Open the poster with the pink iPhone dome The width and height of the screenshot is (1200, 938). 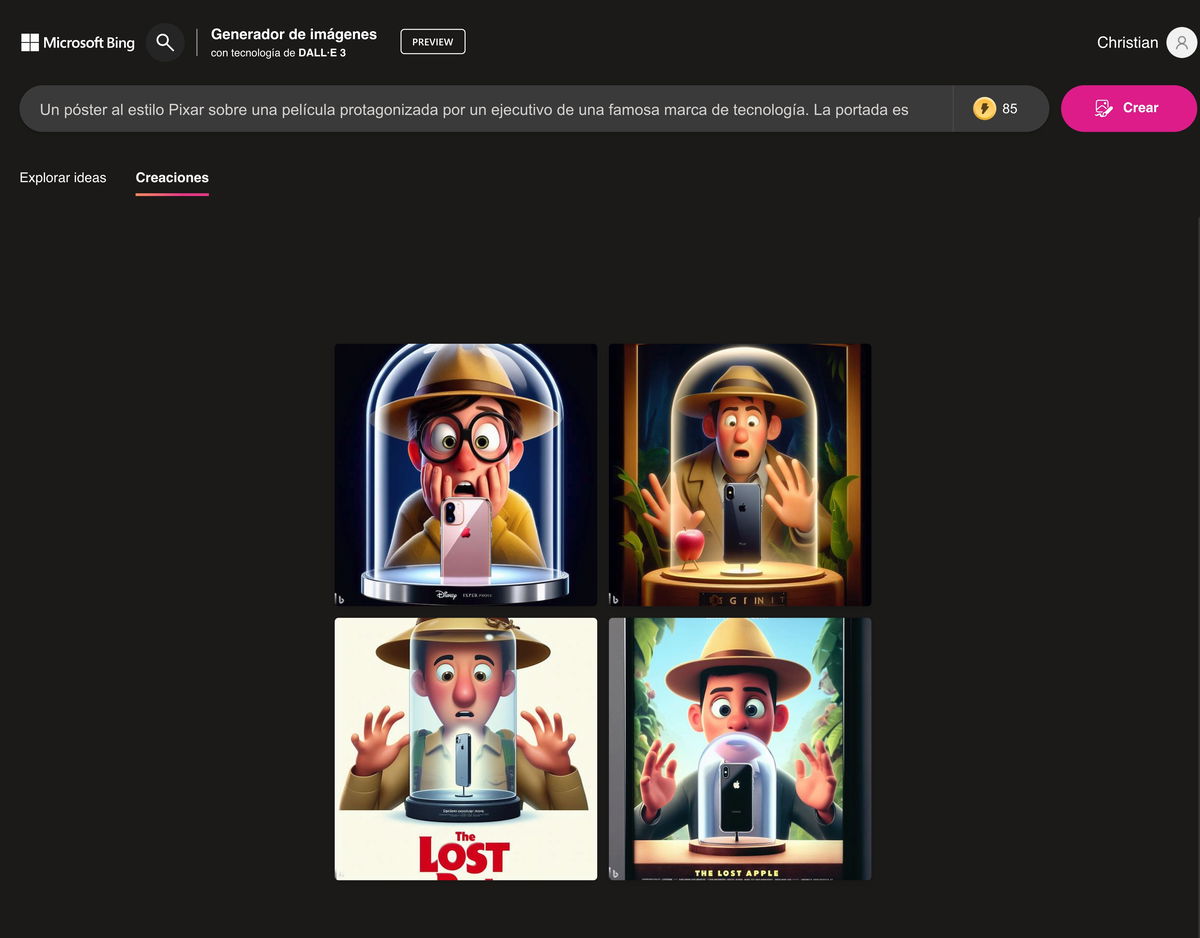tap(465, 474)
